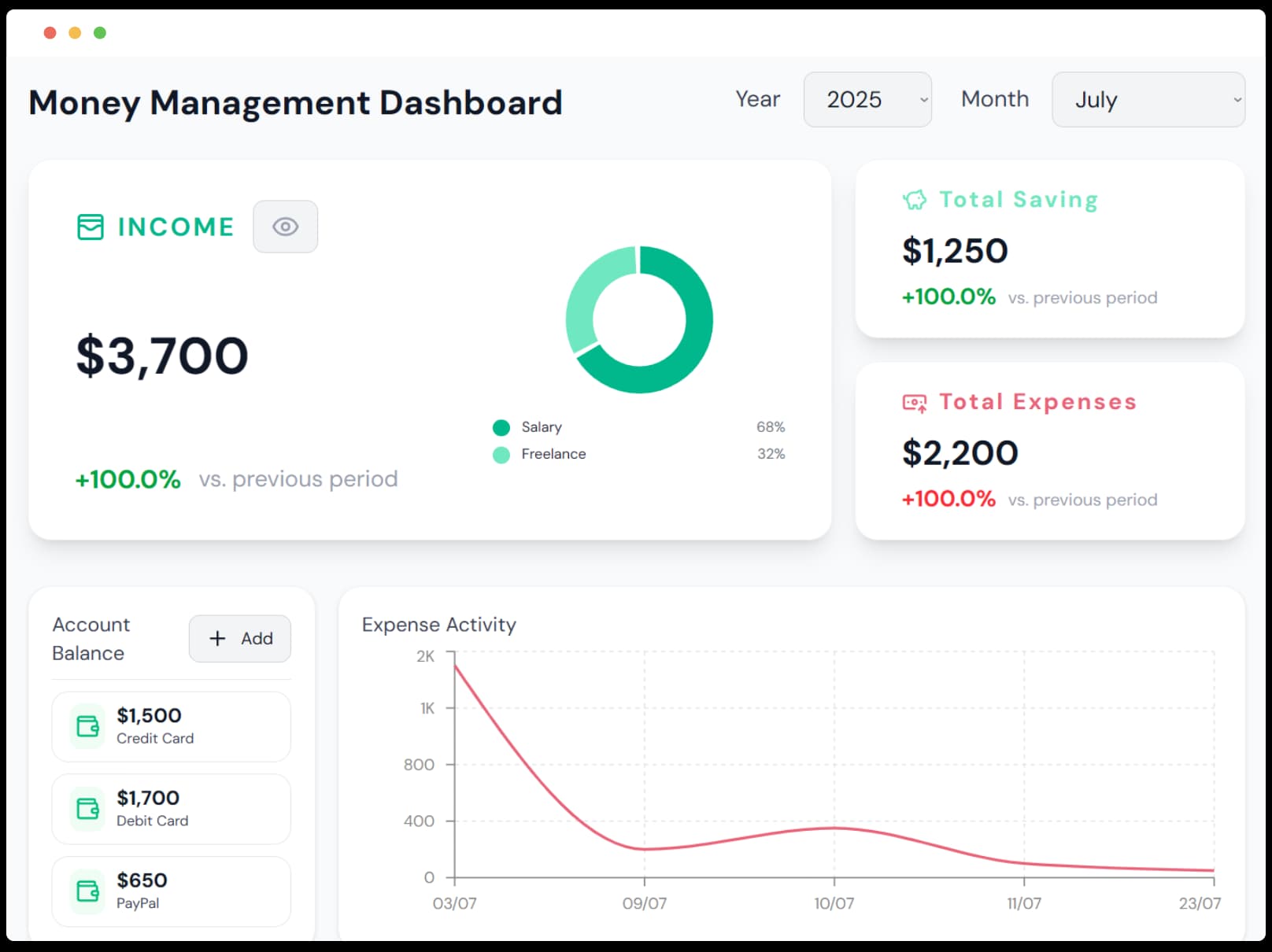Select the Expense Activity section header
Screen dimensions: 1272x952
click(438, 625)
